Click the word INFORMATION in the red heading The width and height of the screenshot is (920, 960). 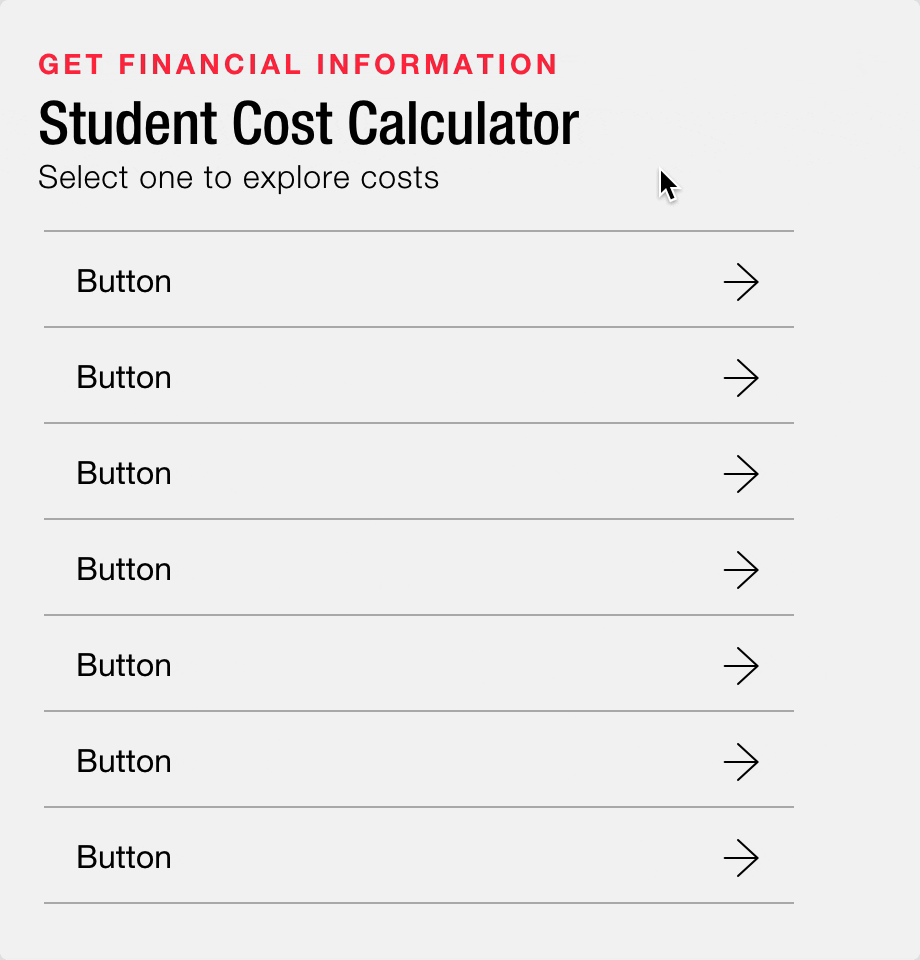pyautogui.click(x=436, y=64)
